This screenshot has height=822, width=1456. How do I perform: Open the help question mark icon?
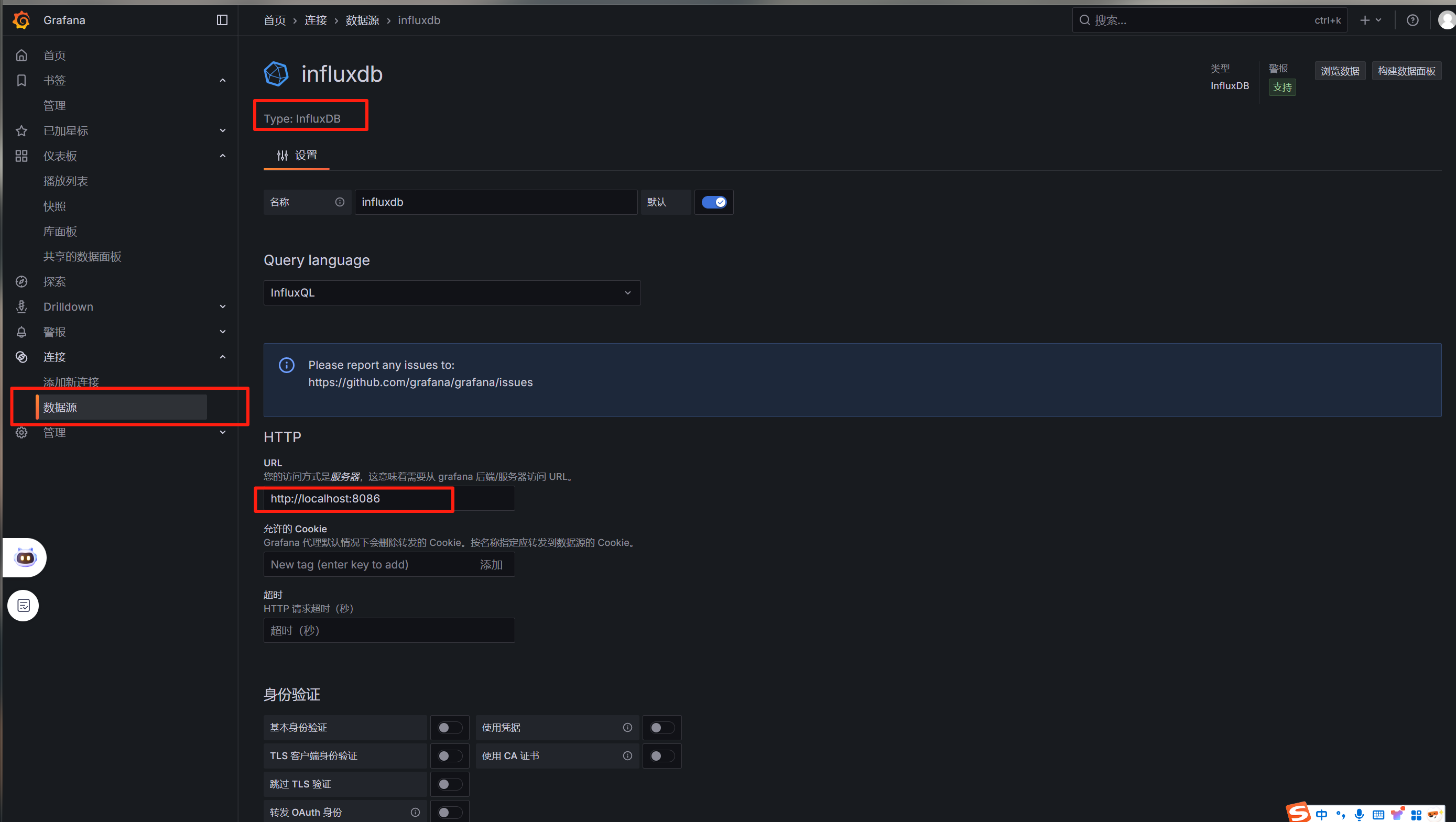(1412, 20)
